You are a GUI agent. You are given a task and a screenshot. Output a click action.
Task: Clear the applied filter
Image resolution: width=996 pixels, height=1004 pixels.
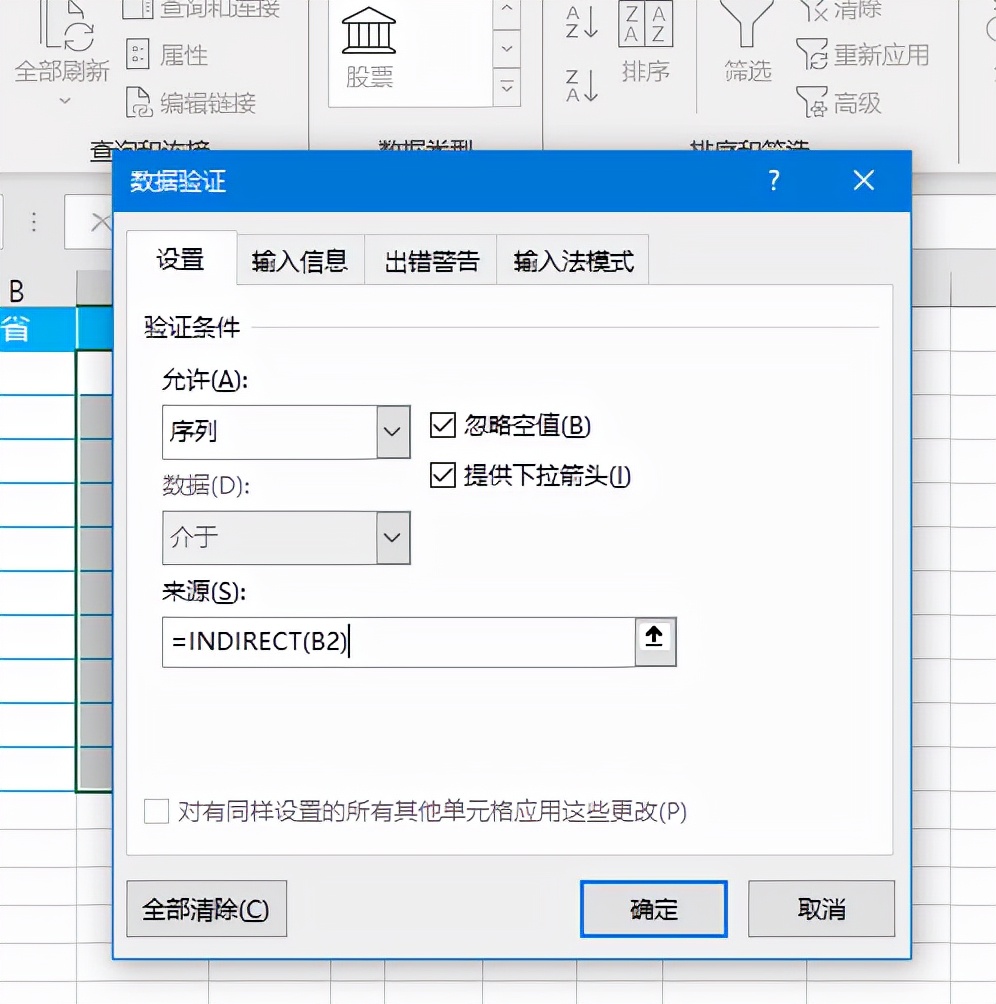tap(840, 10)
